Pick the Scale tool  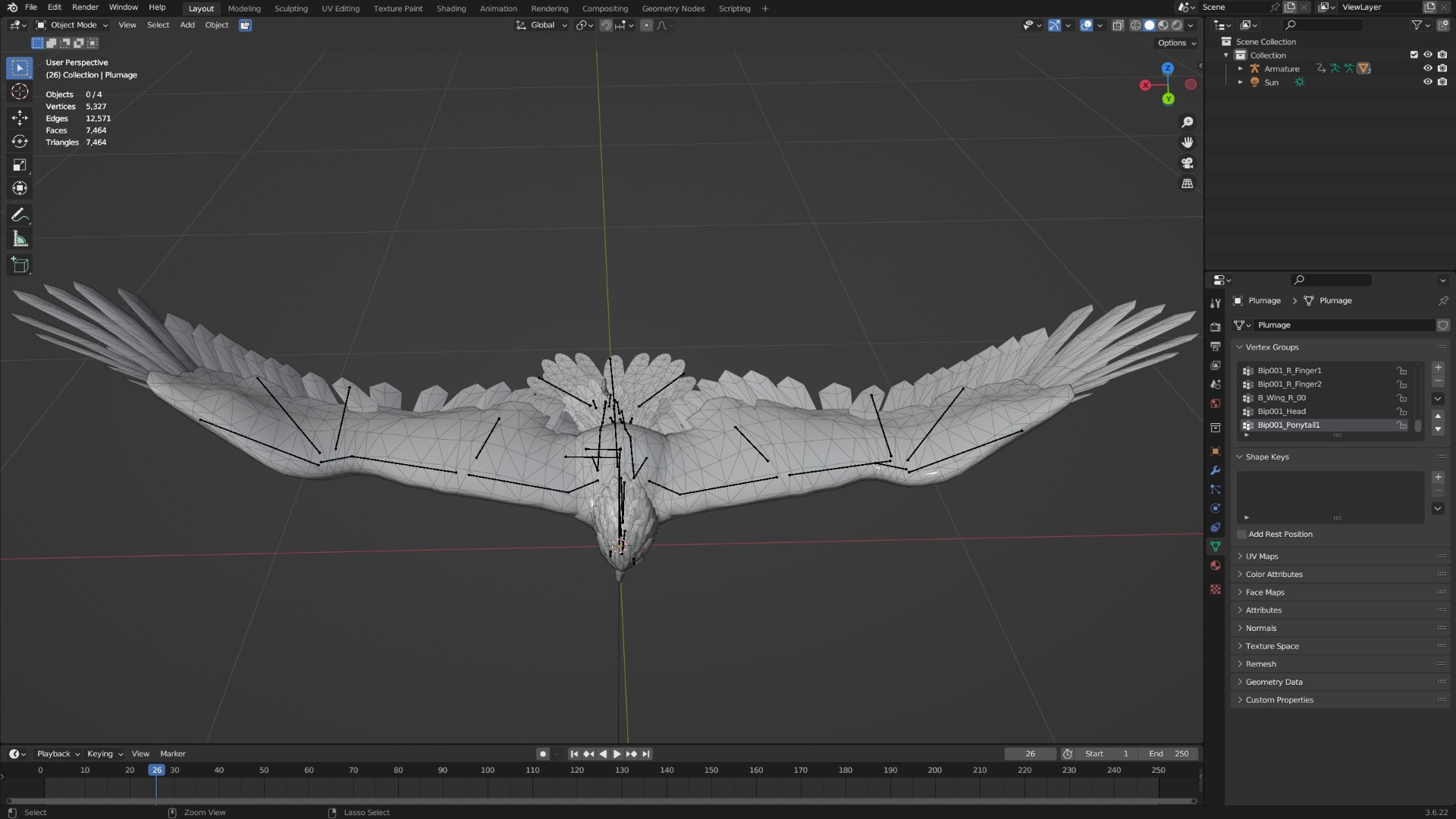click(20, 165)
